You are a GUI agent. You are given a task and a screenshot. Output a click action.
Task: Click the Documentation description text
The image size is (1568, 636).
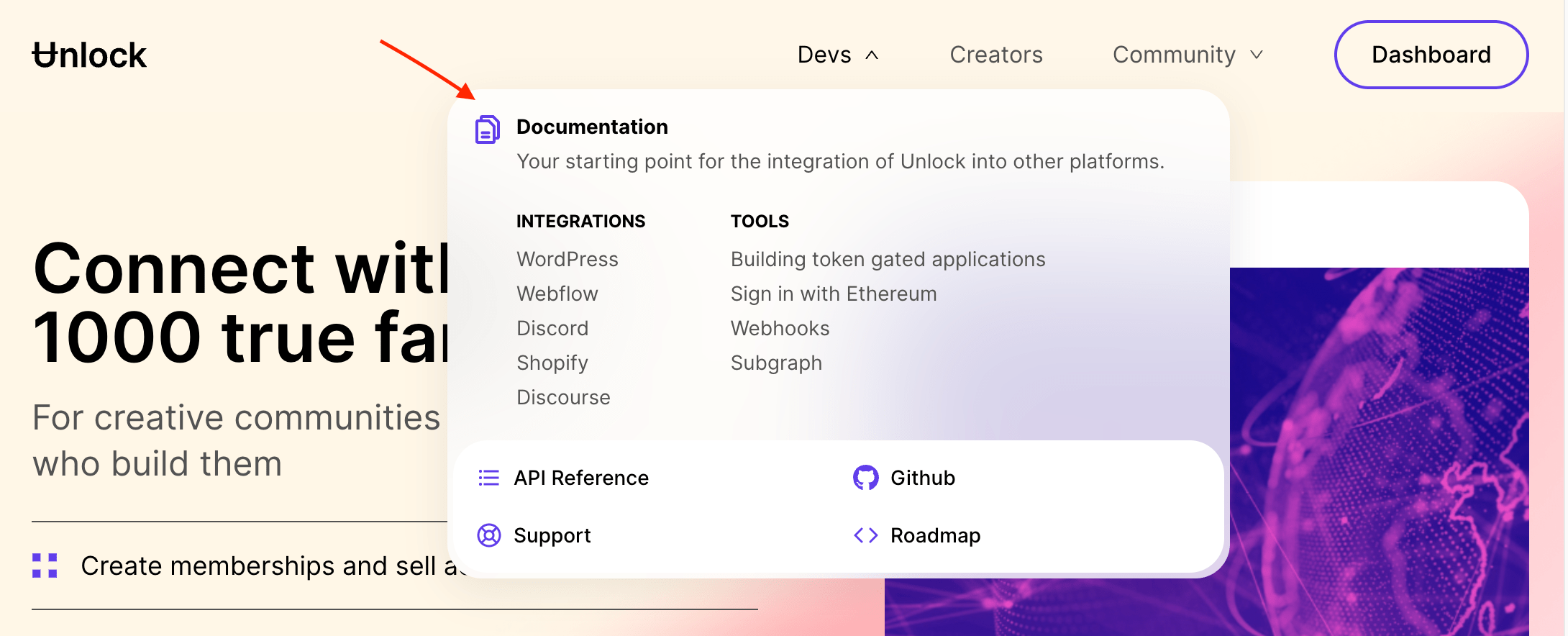[840, 161]
